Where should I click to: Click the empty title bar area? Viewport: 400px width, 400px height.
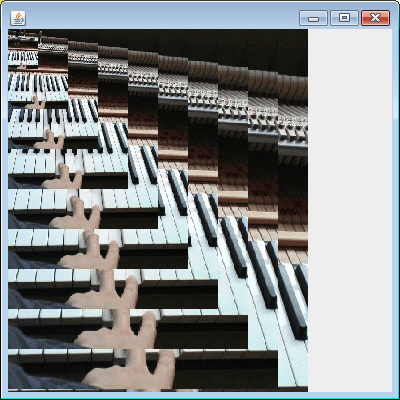click(160, 17)
